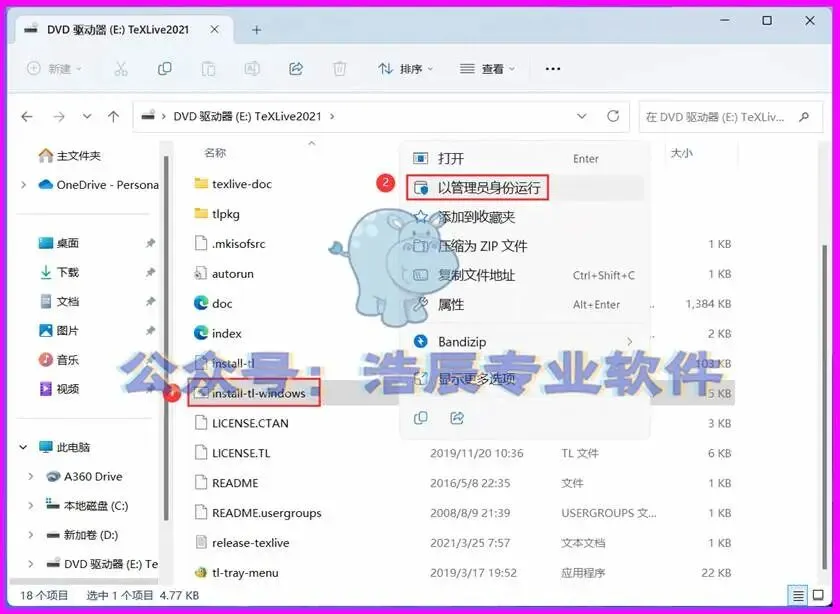This screenshot has height=614, width=840.
Task: Open Pictures (图片) in sidebar
Action: [x=59, y=331]
